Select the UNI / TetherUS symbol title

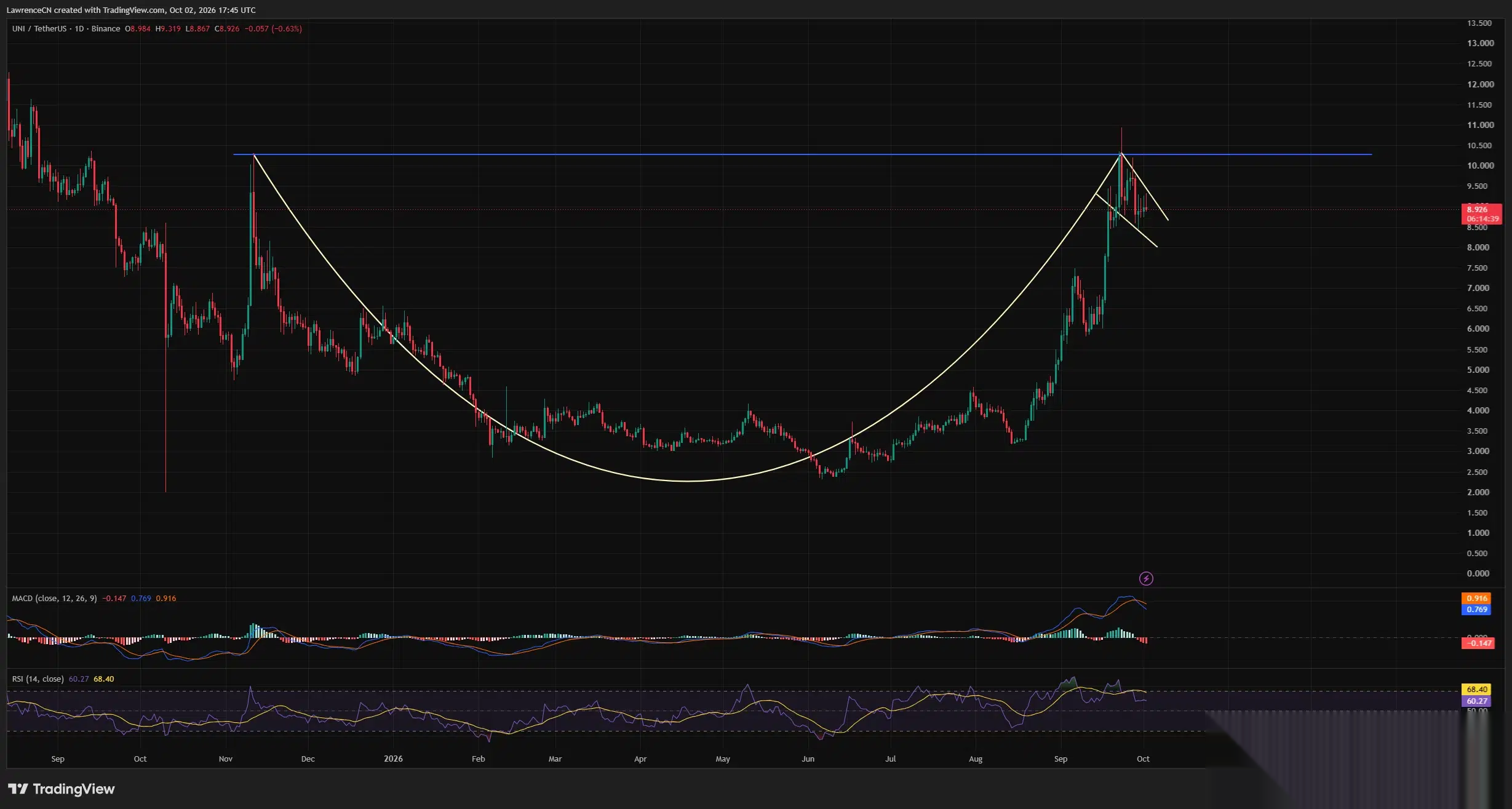pos(39,28)
